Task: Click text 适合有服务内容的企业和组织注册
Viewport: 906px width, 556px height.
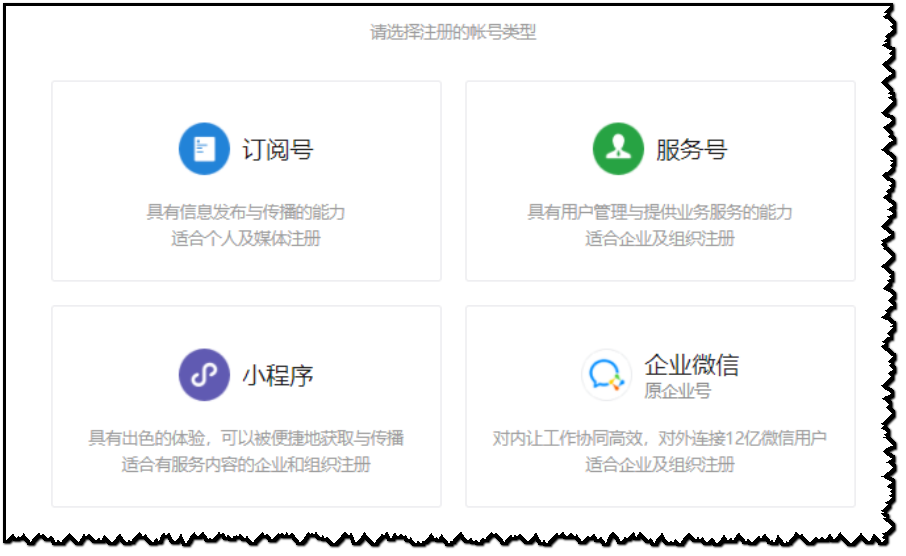Action: [246, 464]
